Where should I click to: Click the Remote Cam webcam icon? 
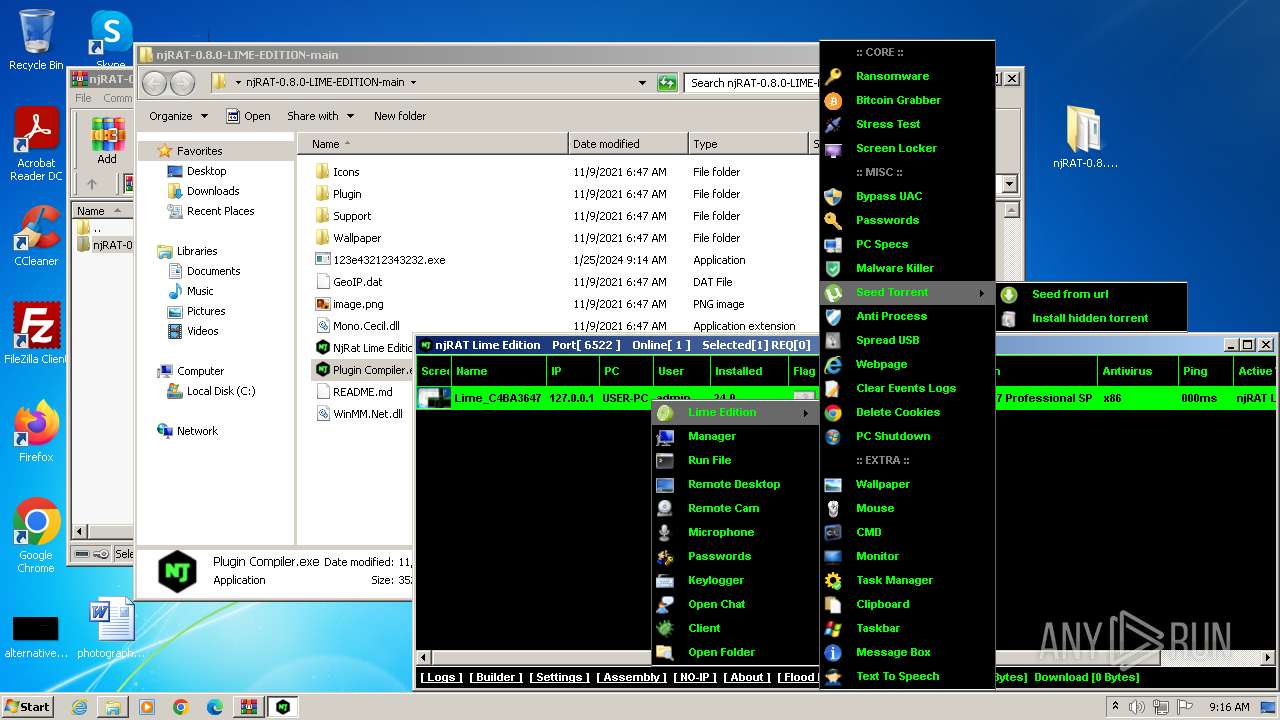pos(665,508)
